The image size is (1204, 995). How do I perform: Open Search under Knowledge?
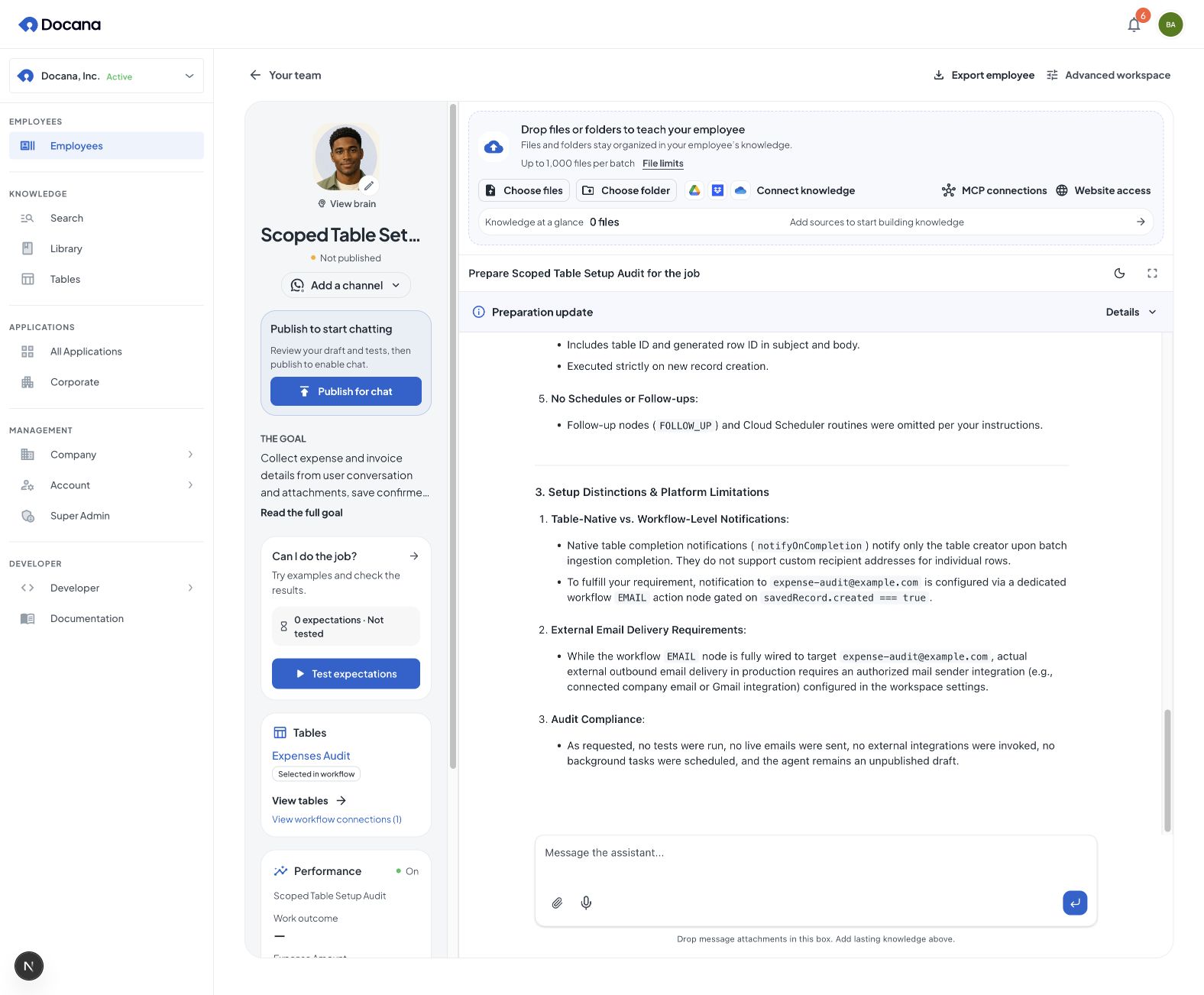(106, 218)
